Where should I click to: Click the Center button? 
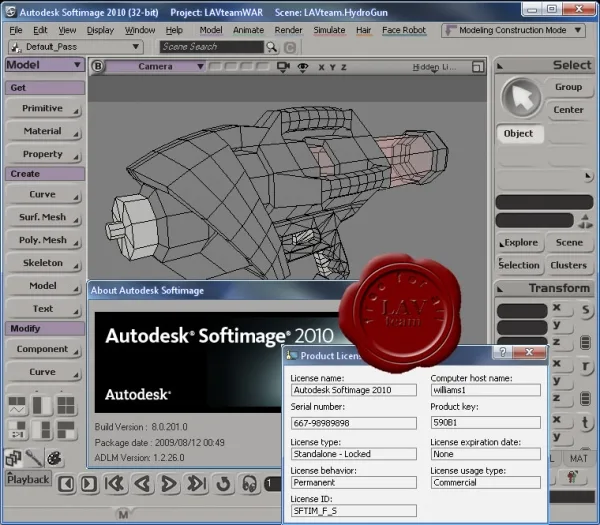569,110
